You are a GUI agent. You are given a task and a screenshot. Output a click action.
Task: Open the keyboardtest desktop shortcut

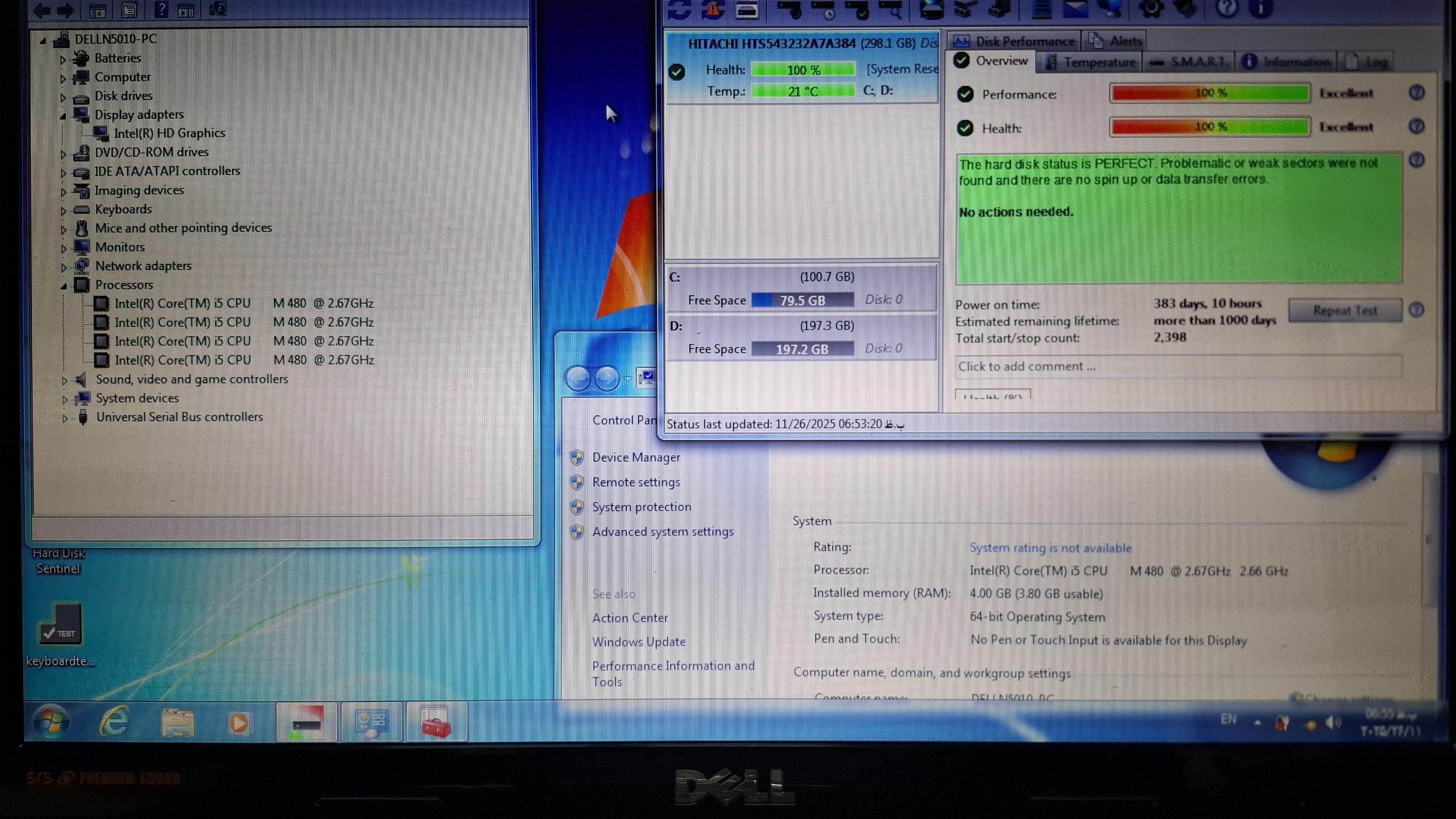60,626
